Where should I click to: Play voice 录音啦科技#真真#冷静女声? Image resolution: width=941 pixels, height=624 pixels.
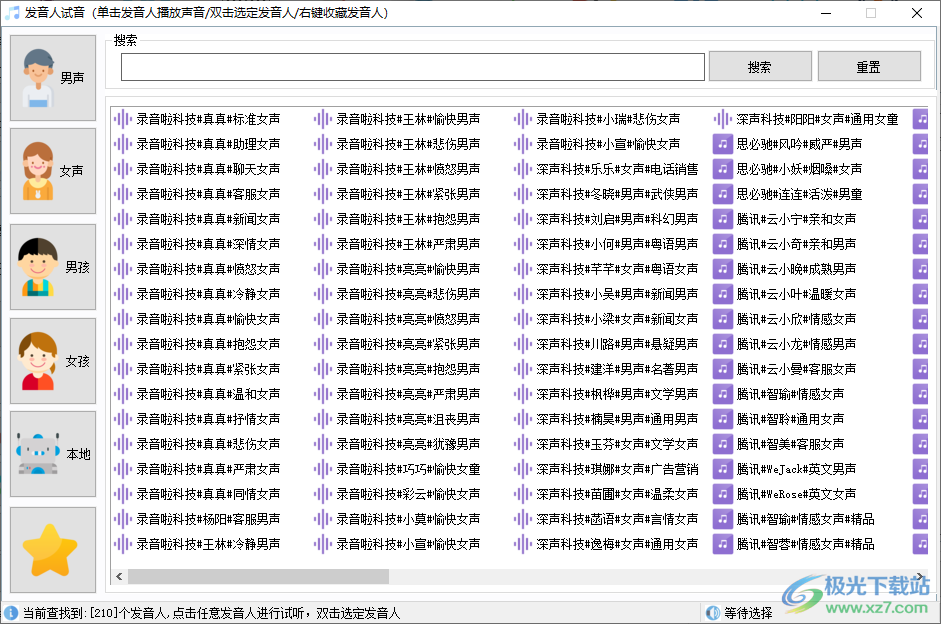(208, 294)
